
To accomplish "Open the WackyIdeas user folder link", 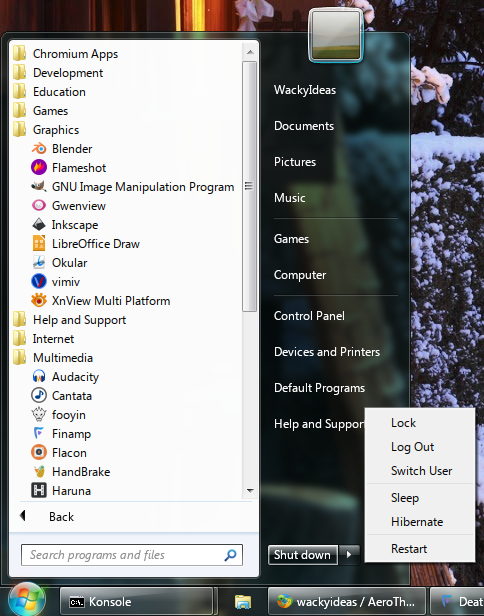I will [x=305, y=90].
